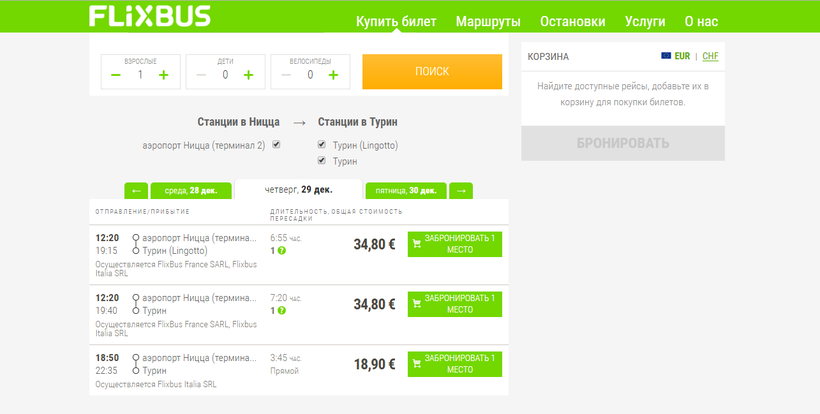The width and height of the screenshot is (820, 414).
Task: Uncheck аэропорт Ницца (терминал 2) checkbox
Action: (x=276, y=145)
